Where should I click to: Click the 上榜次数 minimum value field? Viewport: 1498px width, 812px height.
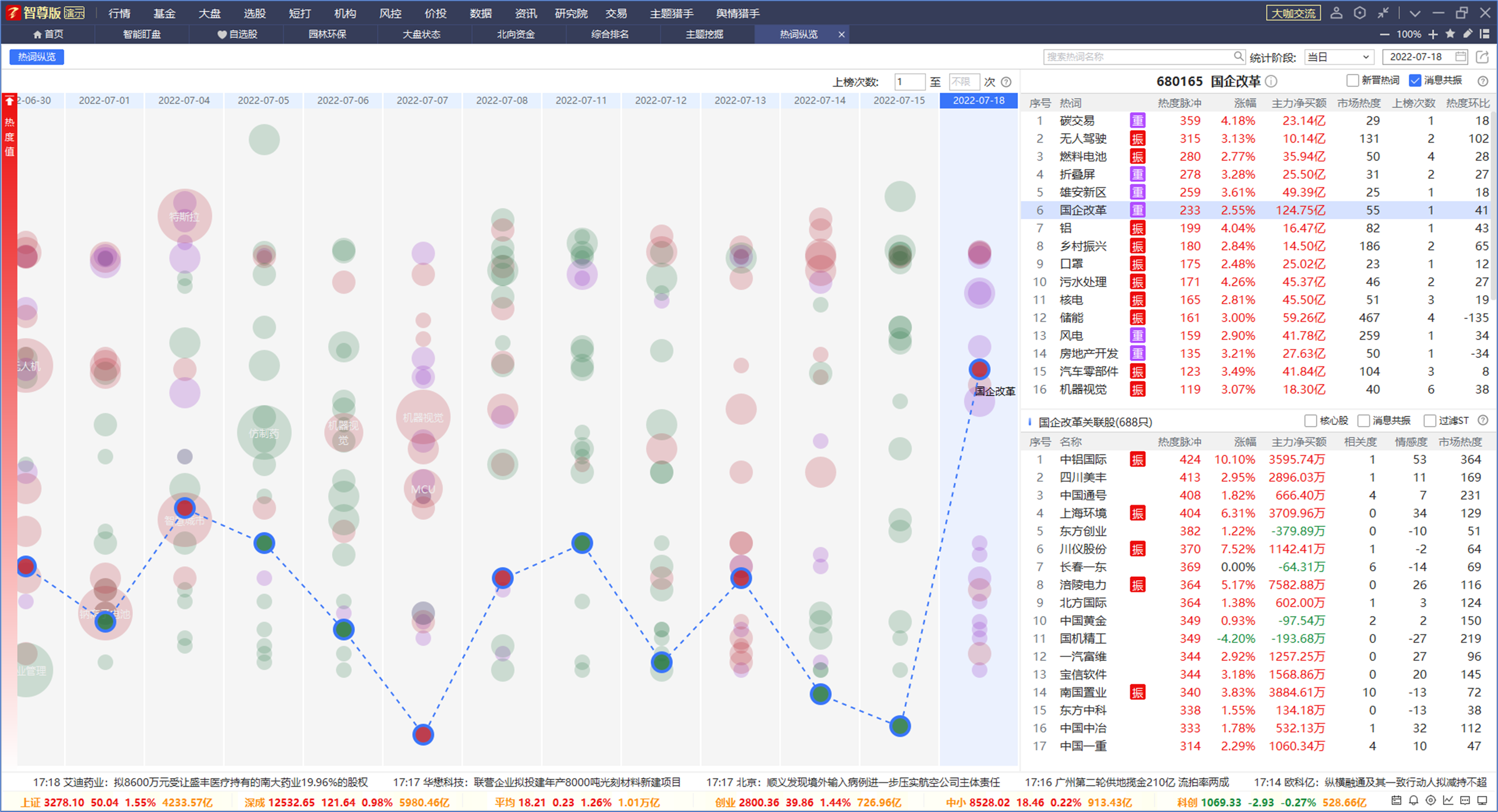(910, 82)
